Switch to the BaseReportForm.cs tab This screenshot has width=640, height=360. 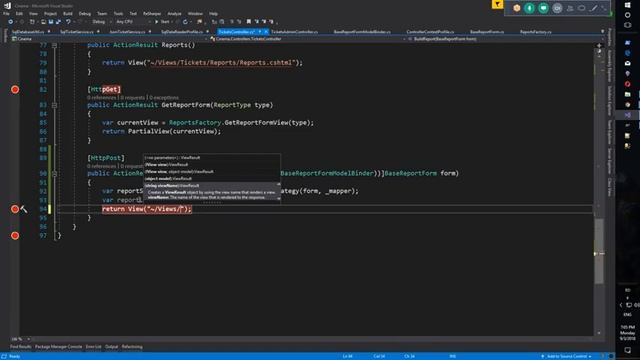487,32
